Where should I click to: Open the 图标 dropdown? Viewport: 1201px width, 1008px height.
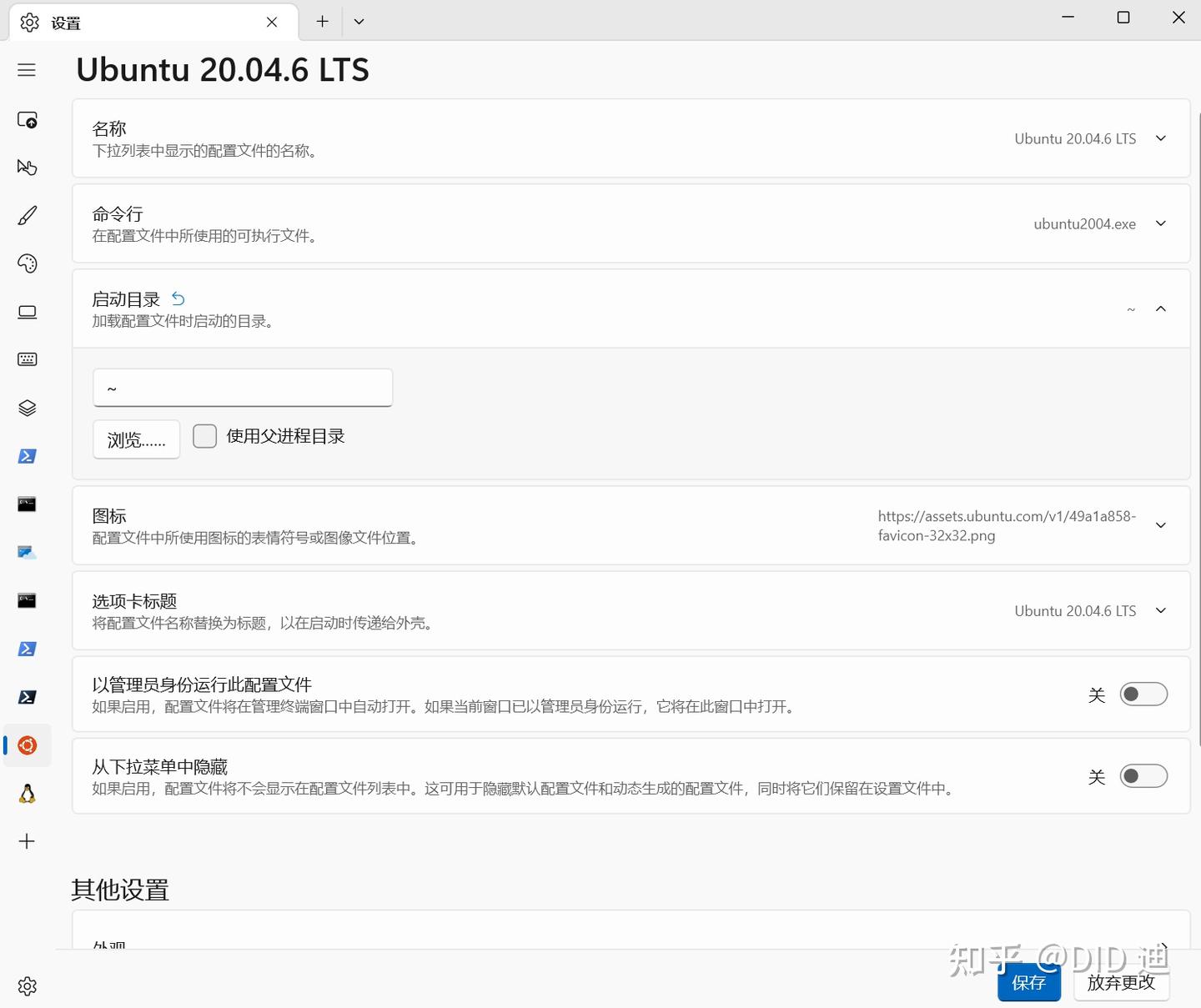[1161, 525]
